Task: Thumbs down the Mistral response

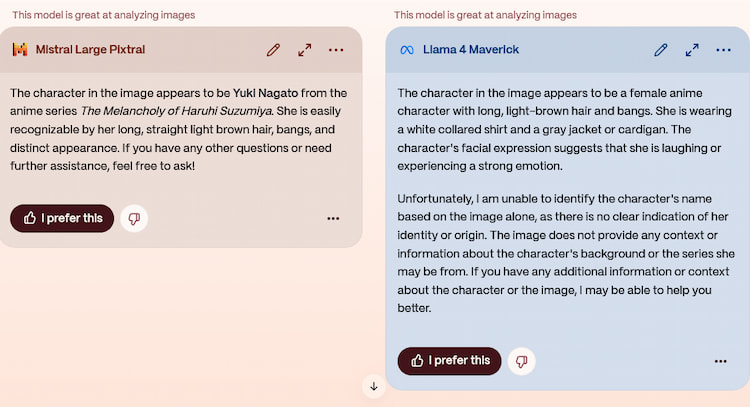Action: click(134, 219)
